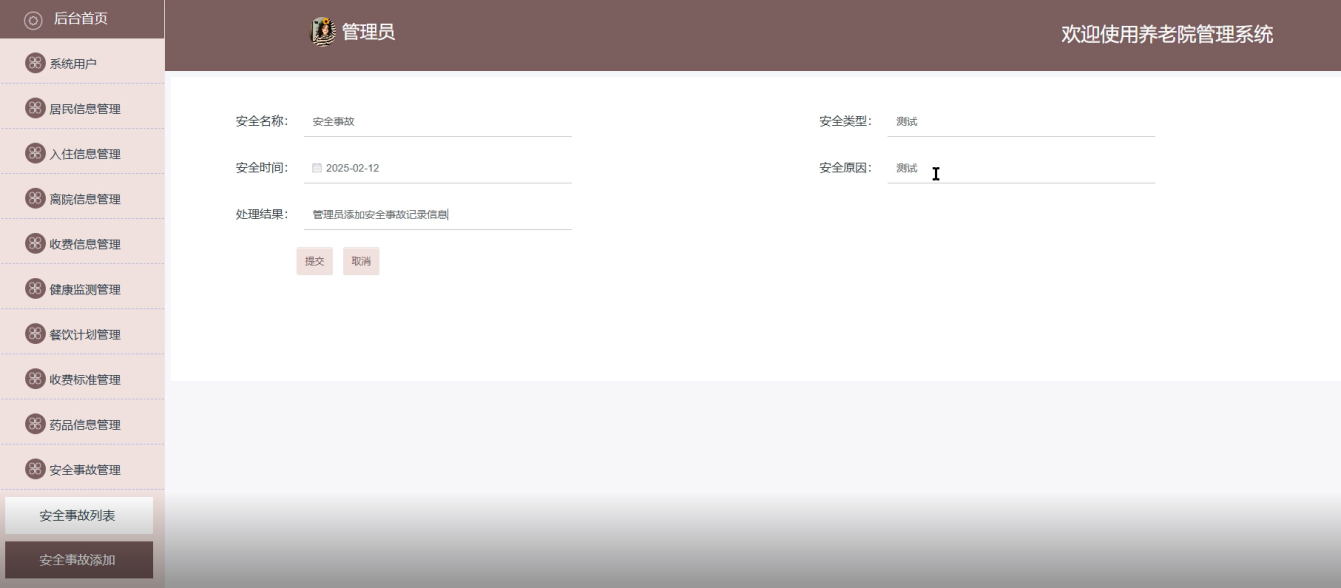Click the 处理结果: label

tap(262, 214)
